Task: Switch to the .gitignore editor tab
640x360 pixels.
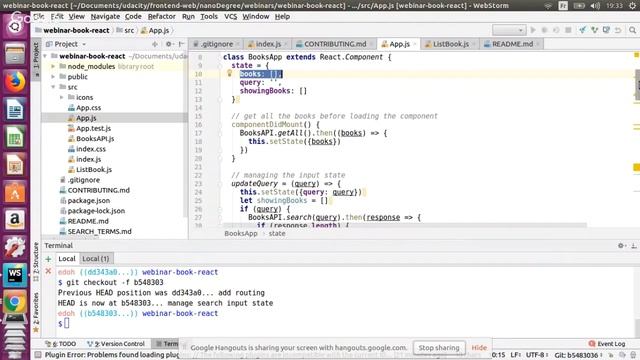Action: [216, 44]
